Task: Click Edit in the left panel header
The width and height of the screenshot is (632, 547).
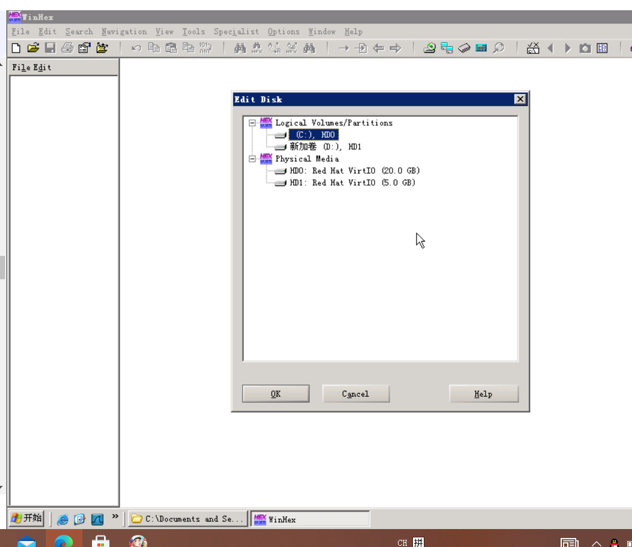Action: click(42, 67)
